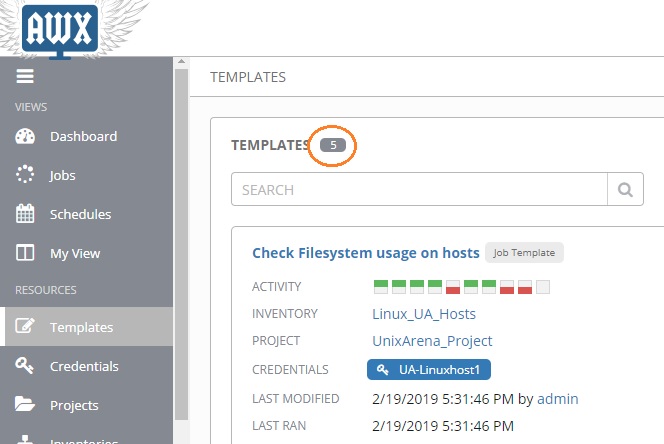Open Check Filesystem usage on hosts template

tap(364, 253)
